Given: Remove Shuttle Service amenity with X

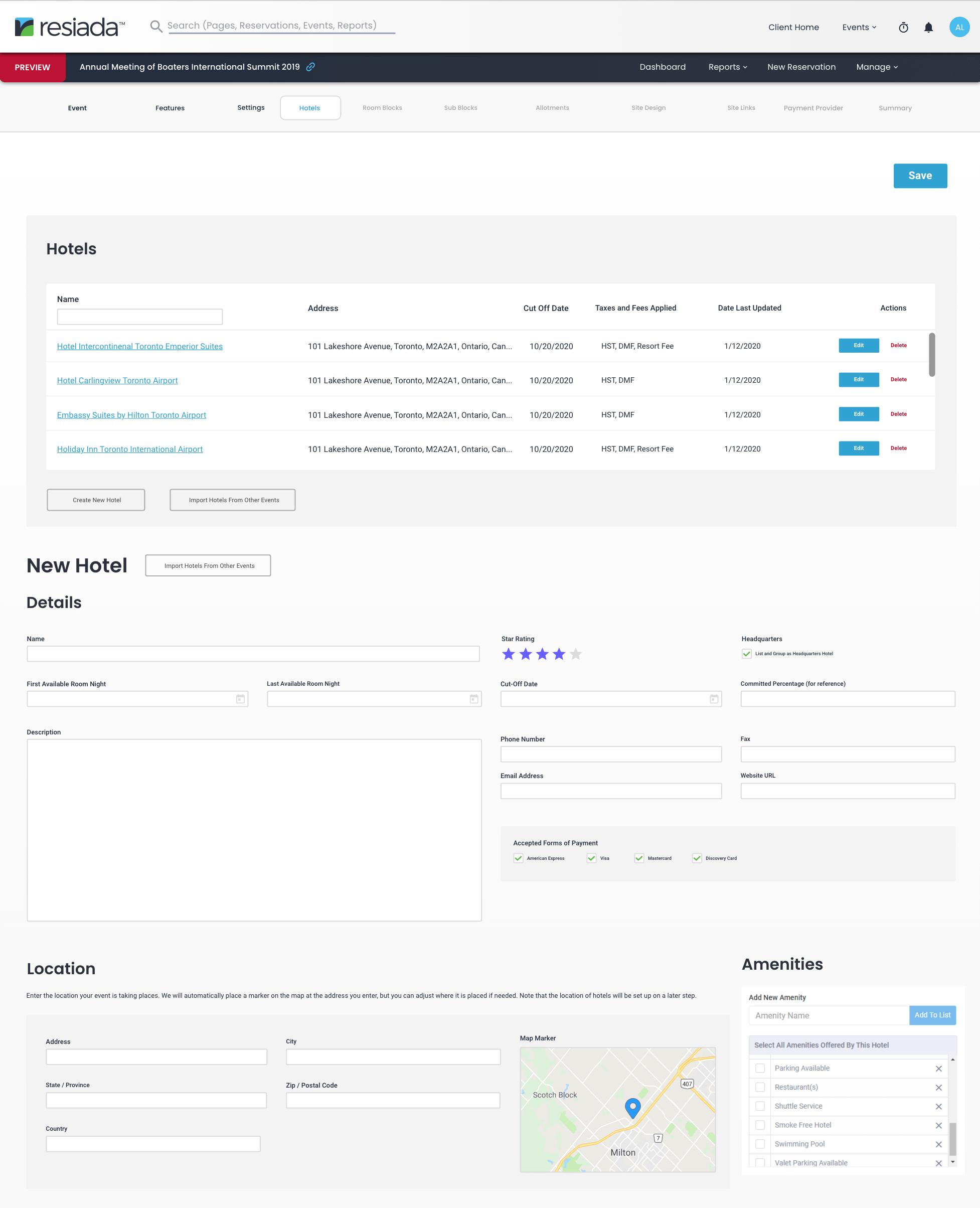Looking at the screenshot, I should 938,1106.
